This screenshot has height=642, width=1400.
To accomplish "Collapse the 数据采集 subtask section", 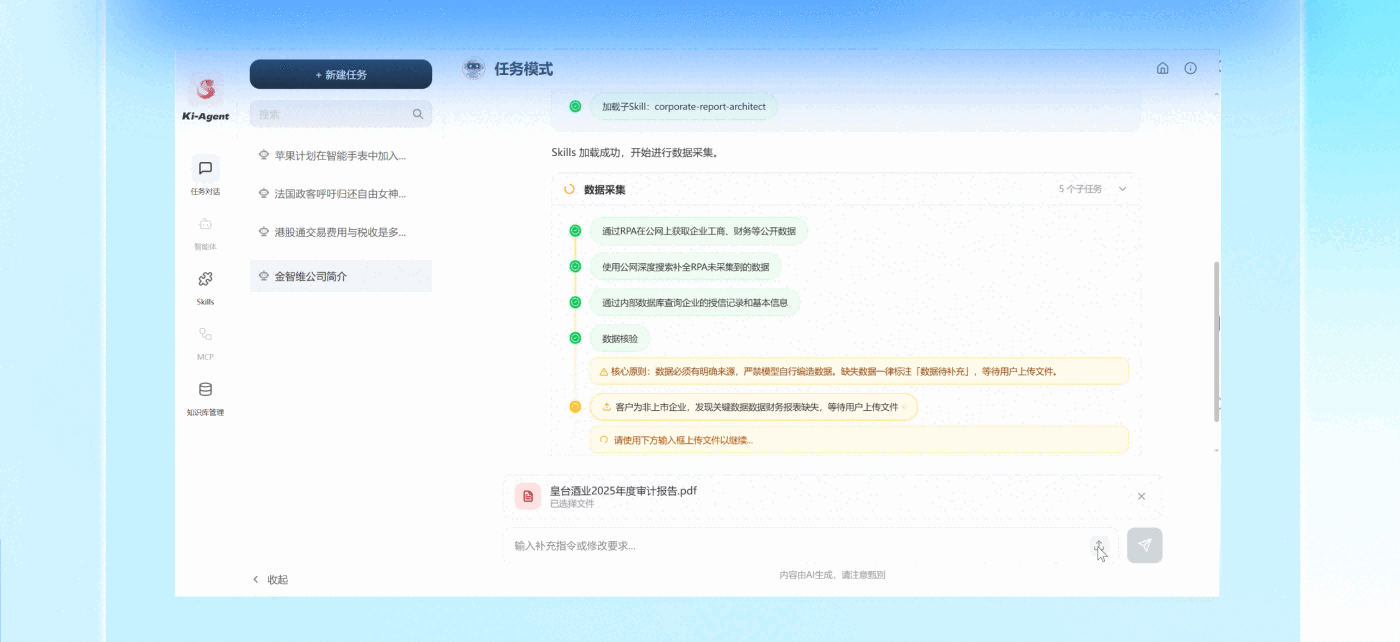I will pos(1122,189).
